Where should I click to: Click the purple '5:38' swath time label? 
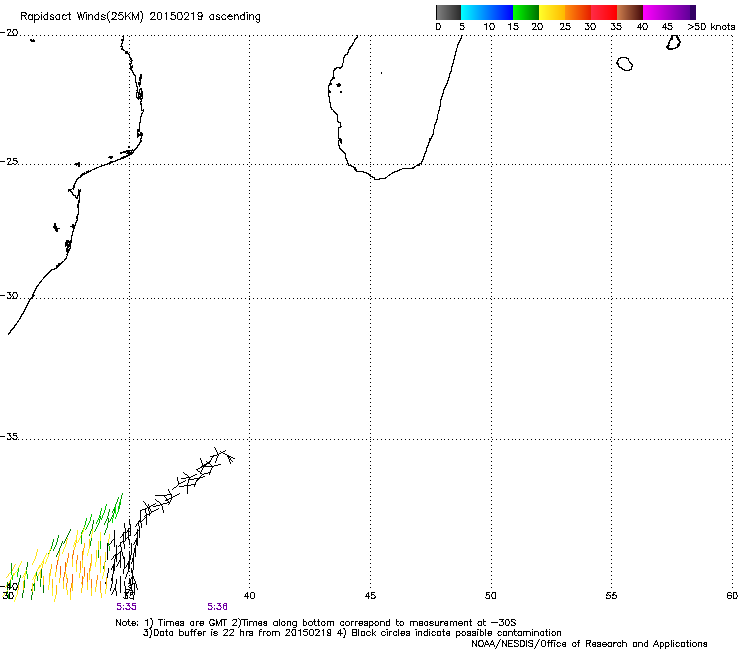[x=217, y=607]
